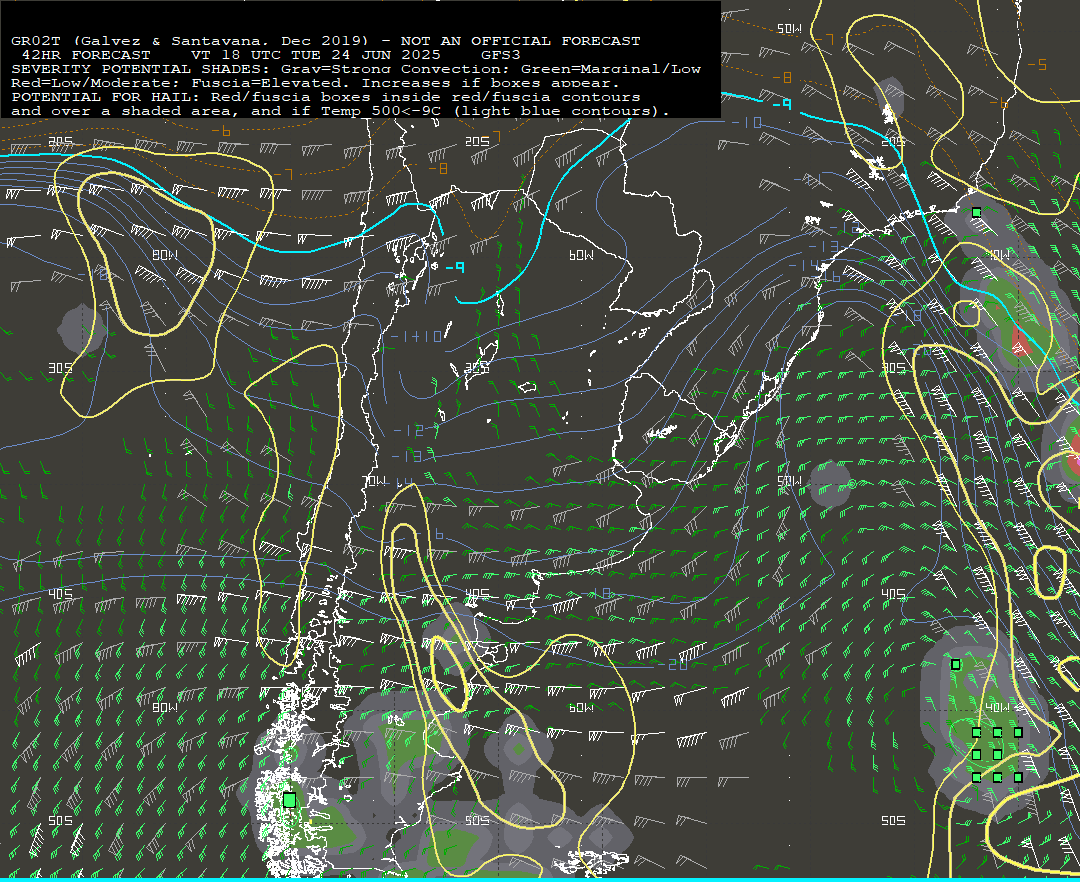Image resolution: width=1080 pixels, height=882 pixels.
Task: Click the 30S latitude label over northern Argentina
Action: click(477, 368)
